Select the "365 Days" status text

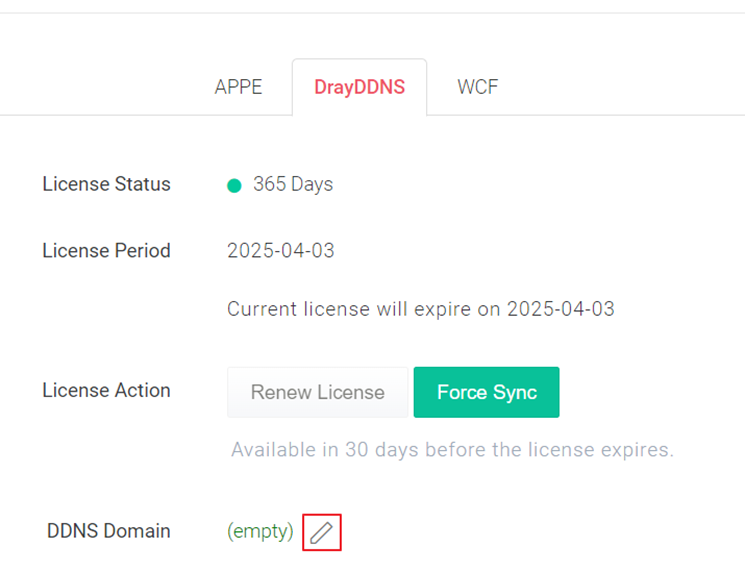293,184
